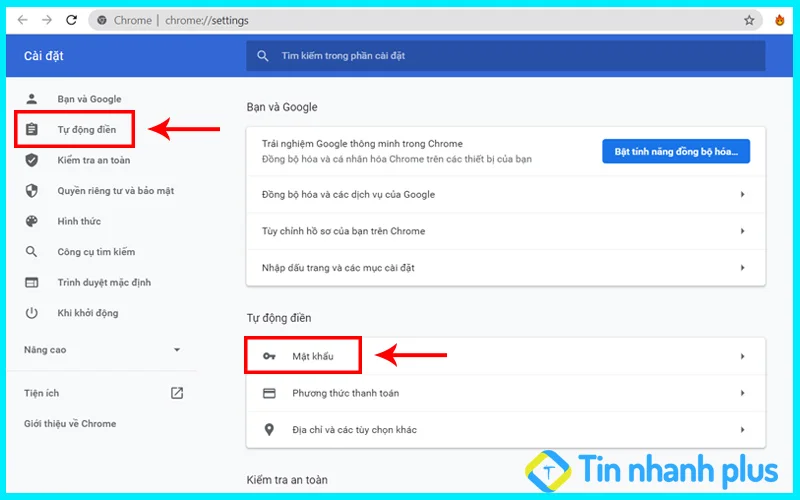800x500 pixels.
Task: Reload the page with the refresh icon
Action: (71, 20)
